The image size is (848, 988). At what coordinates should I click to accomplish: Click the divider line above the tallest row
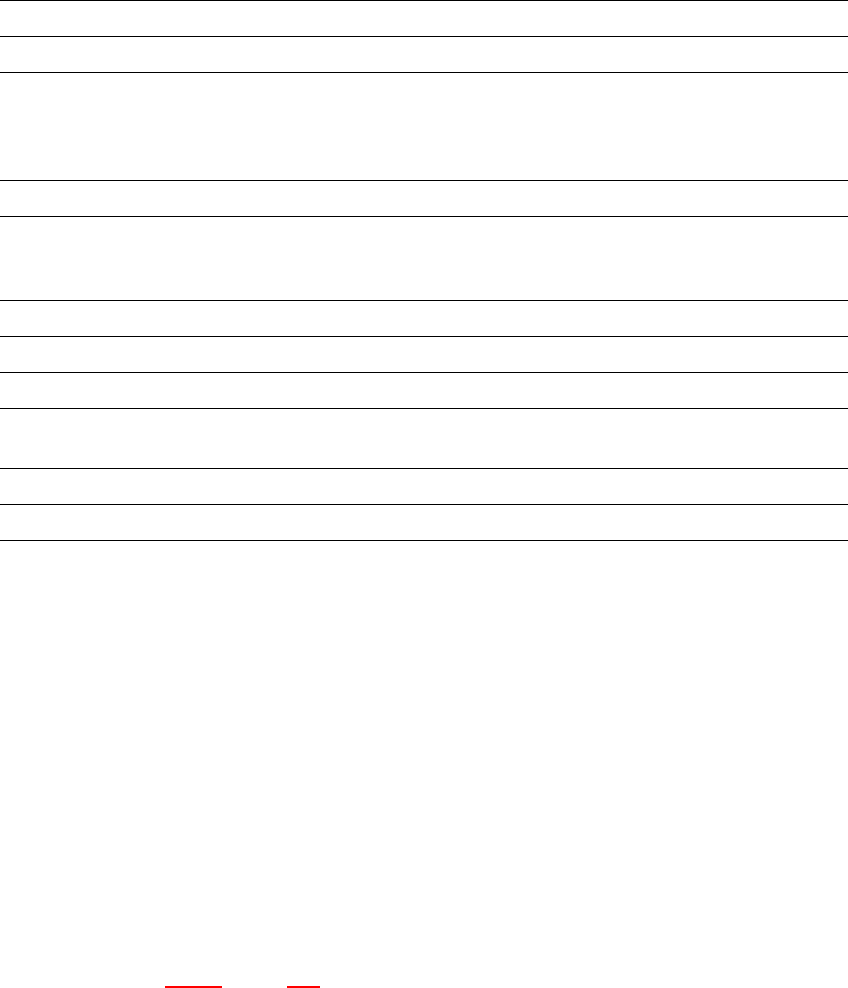tap(424, 72)
